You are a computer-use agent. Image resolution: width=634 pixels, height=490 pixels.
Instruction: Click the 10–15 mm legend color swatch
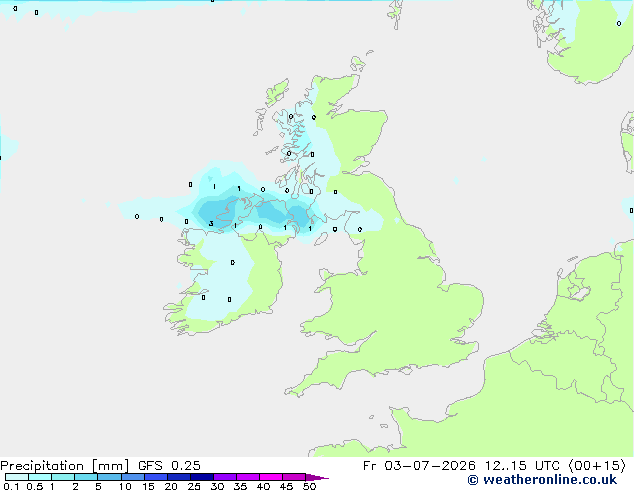coord(133,477)
